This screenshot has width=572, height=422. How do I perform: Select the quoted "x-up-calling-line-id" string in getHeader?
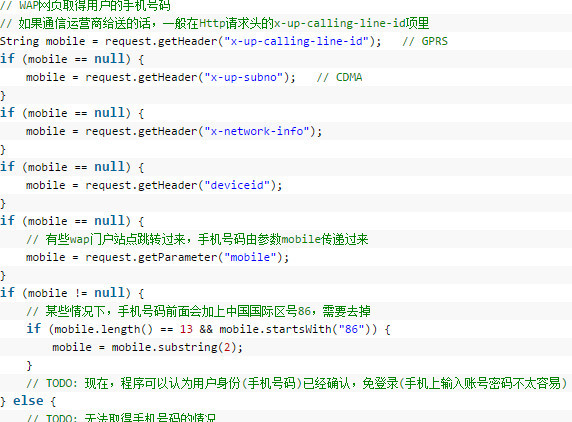[297, 41]
